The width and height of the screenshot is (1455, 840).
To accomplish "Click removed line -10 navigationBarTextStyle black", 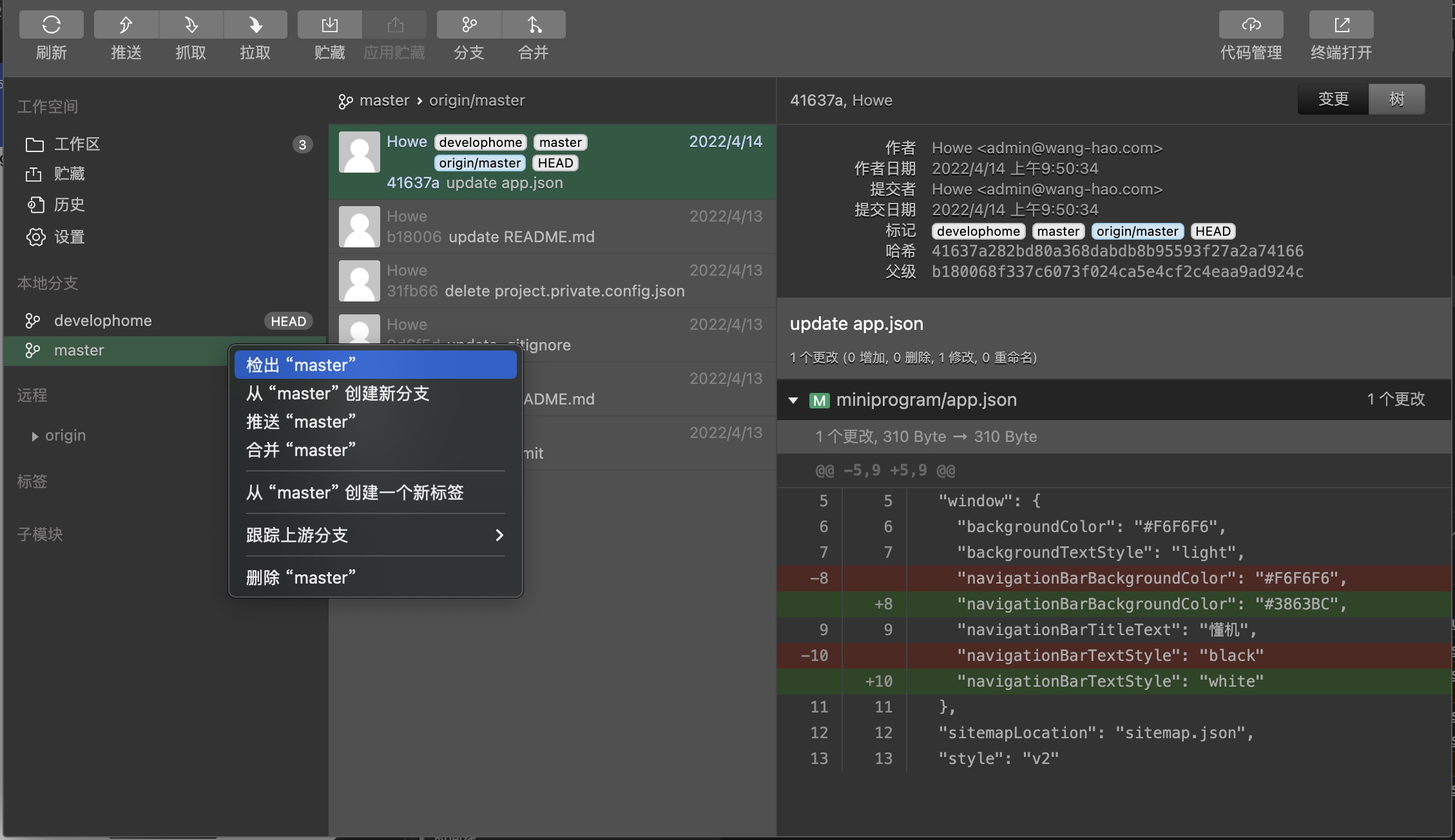I will tap(1114, 656).
